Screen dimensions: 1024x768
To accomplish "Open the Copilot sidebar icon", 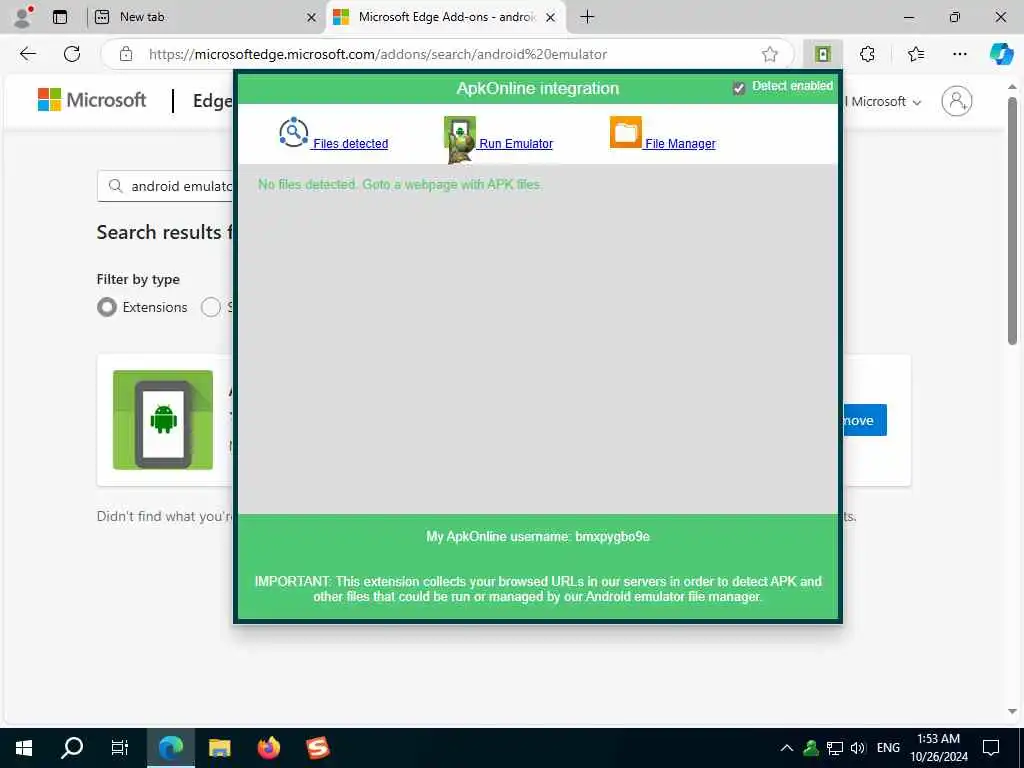I will [1000, 54].
